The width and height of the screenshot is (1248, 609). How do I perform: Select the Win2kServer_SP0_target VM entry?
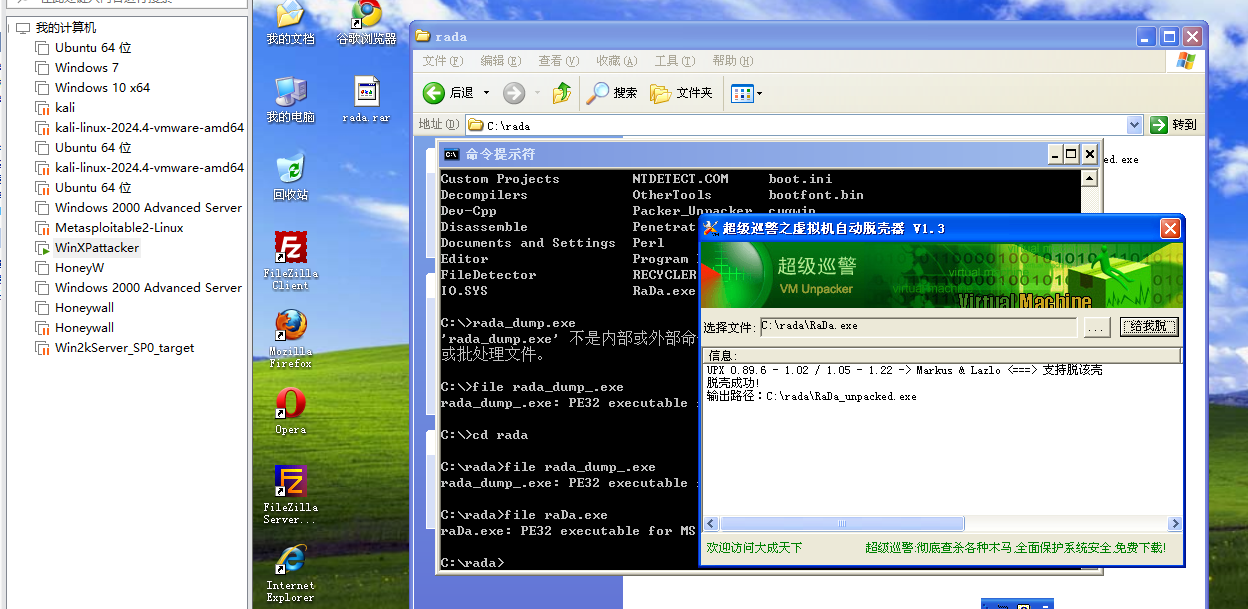125,348
